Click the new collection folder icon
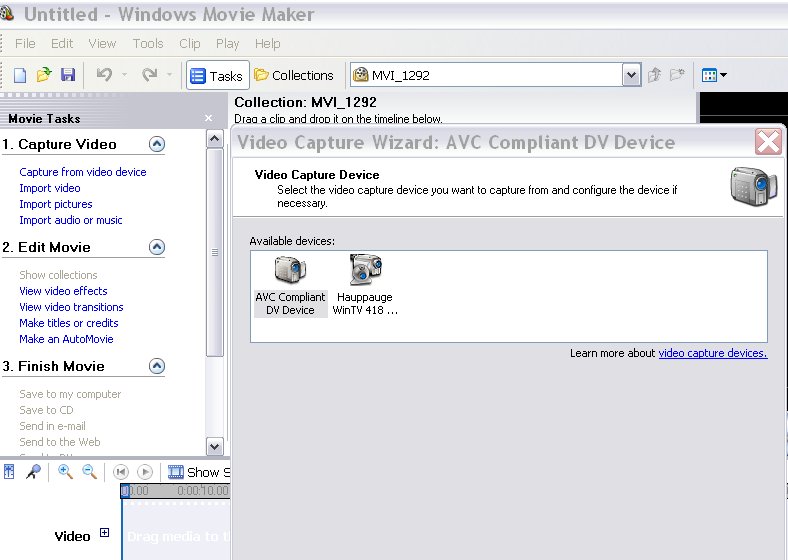788x560 pixels. [677, 75]
